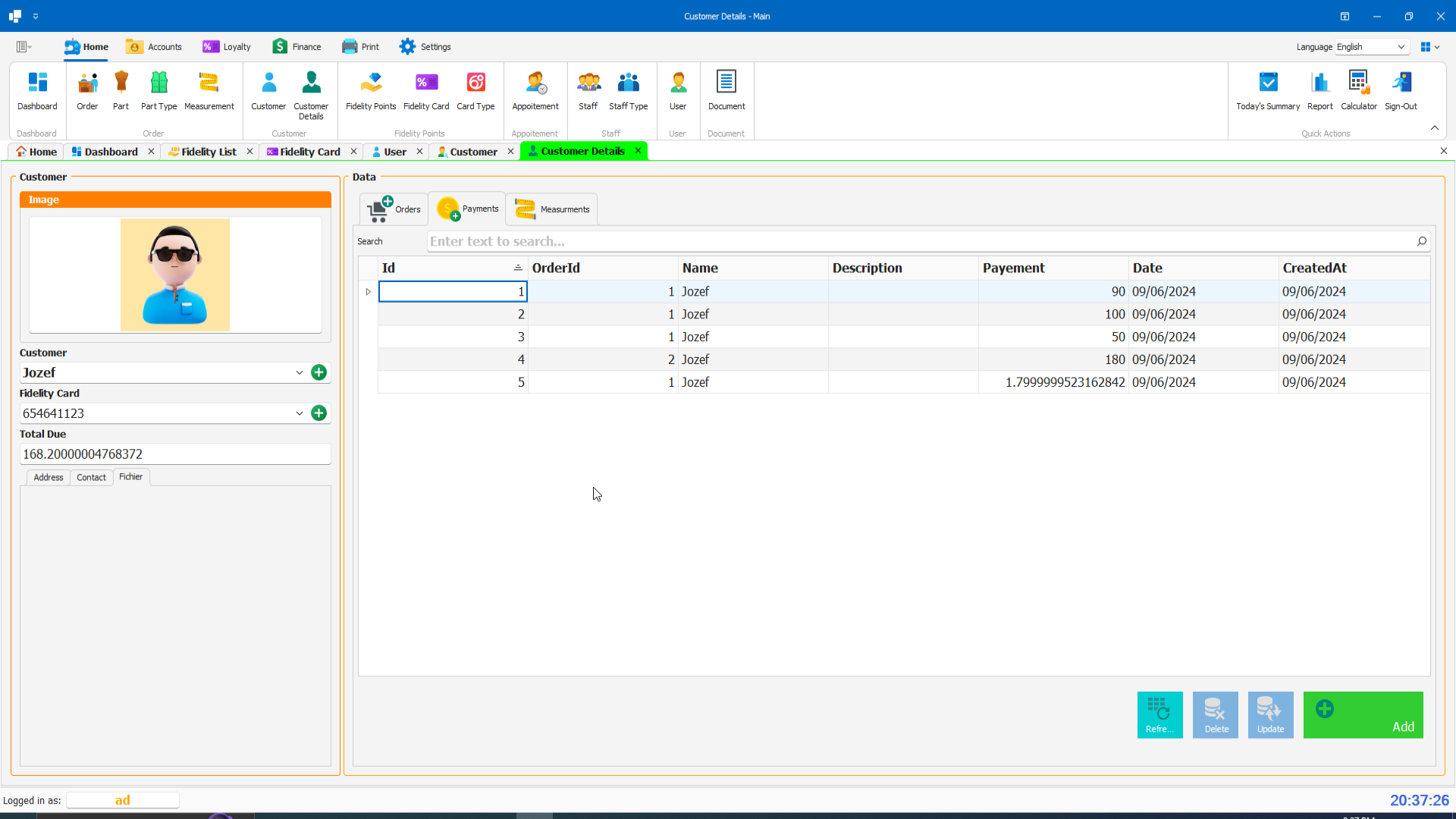Click green plus next to Fidelity Card
Viewport: 1456px width, 819px height.
point(319,413)
